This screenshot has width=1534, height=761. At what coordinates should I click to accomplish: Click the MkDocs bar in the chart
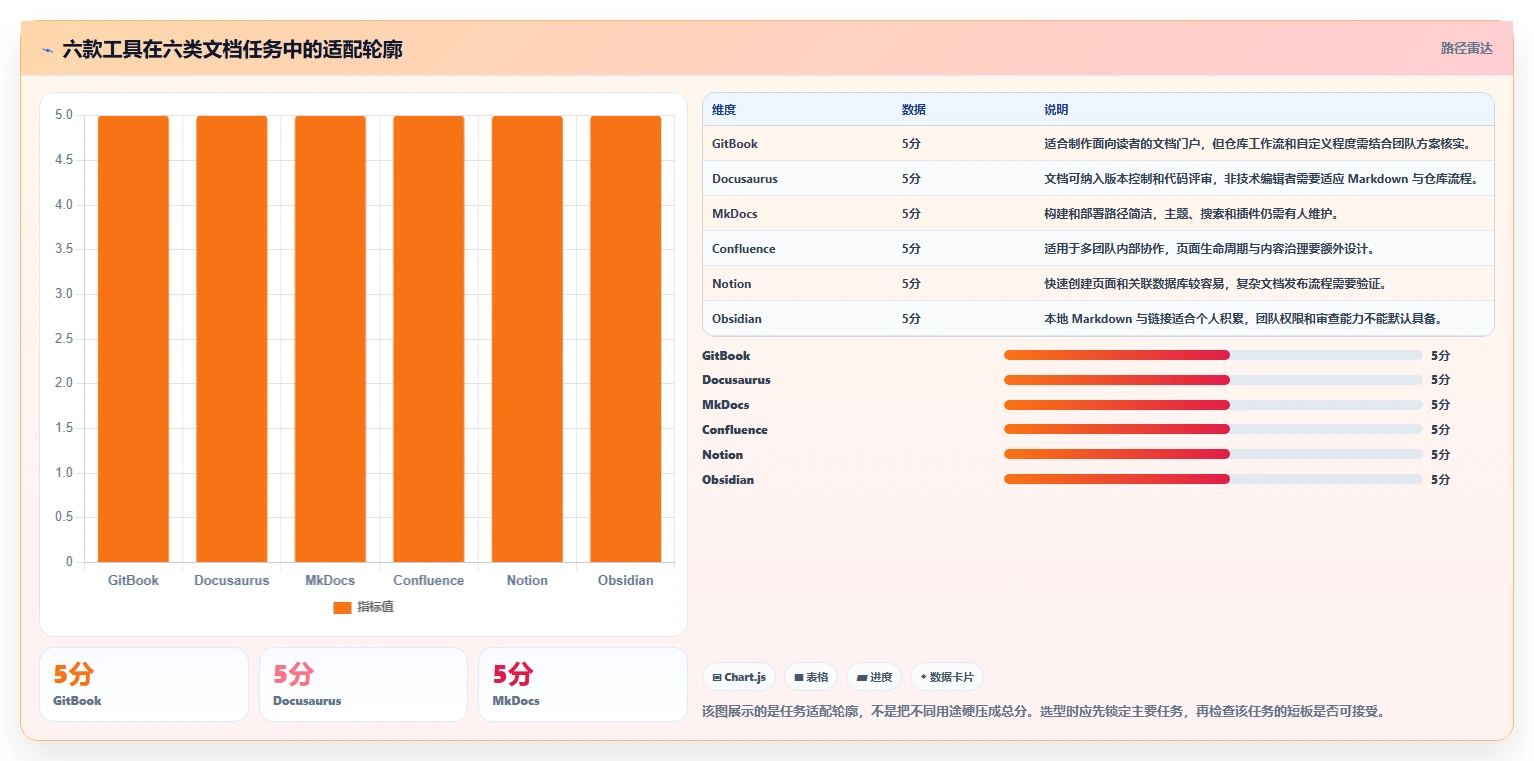330,339
